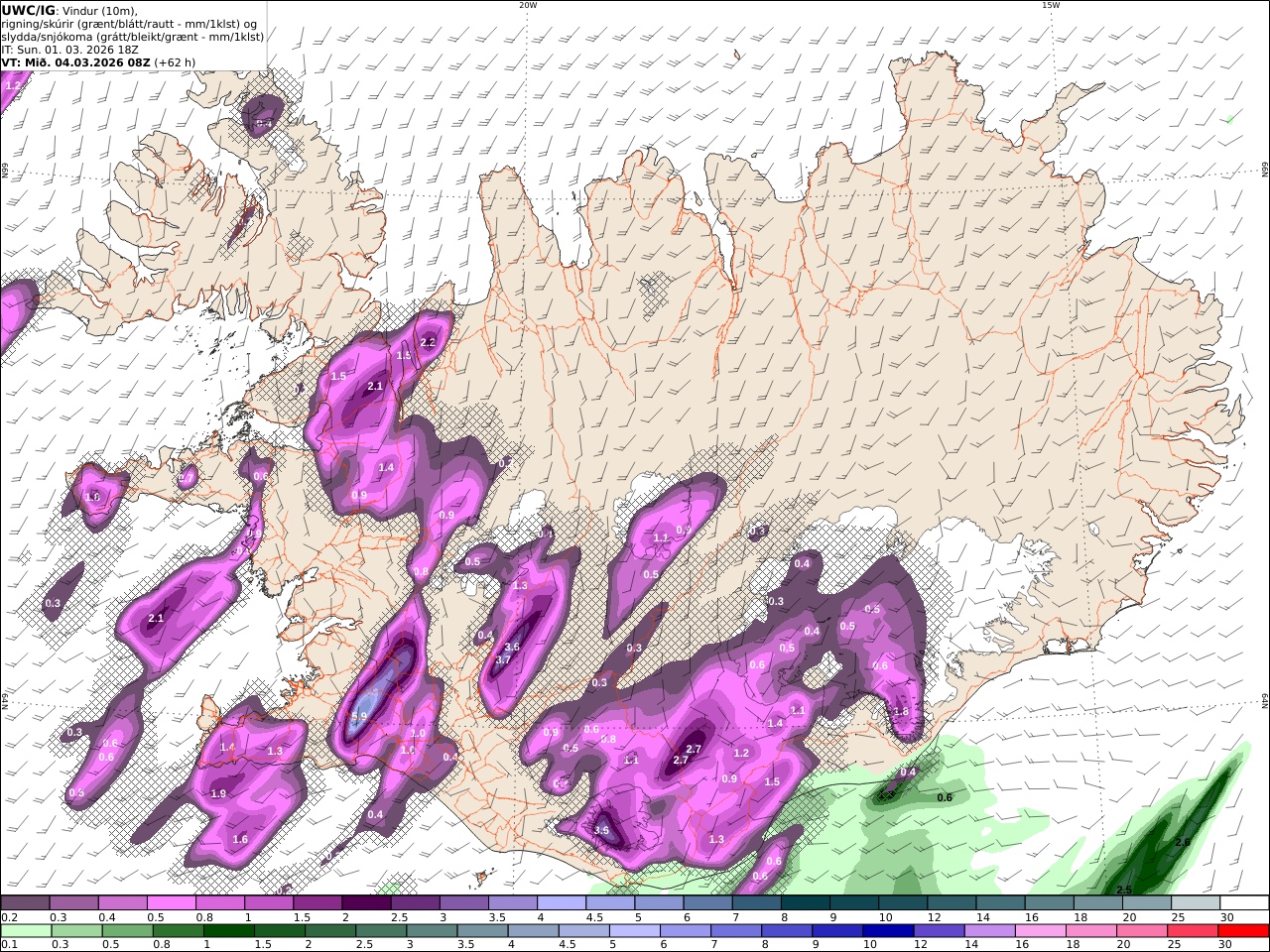
Task: Click the light pink 16–18 swatch in the lower scale
Action: (1041, 930)
